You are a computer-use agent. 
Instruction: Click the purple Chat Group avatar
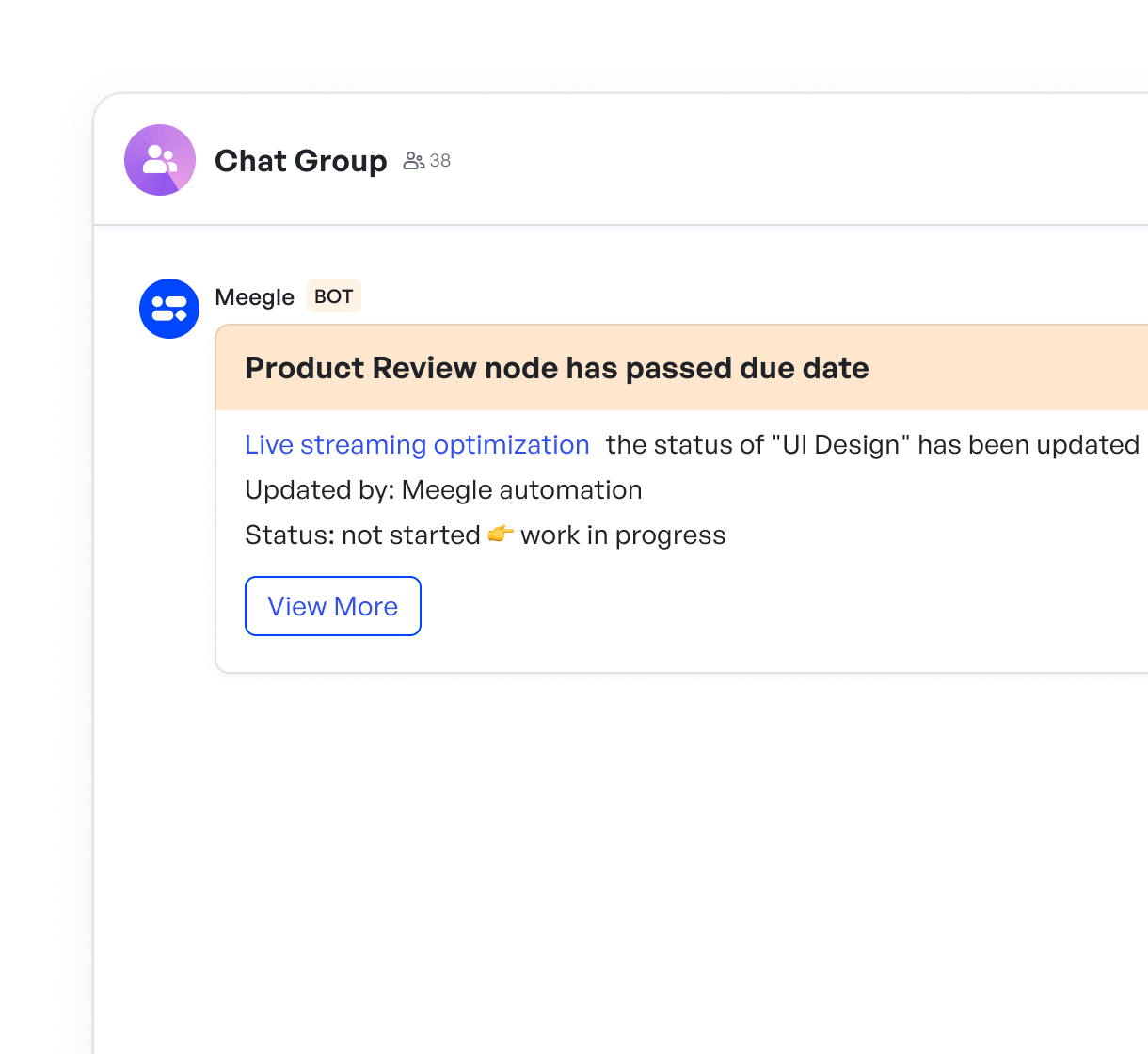(160, 160)
